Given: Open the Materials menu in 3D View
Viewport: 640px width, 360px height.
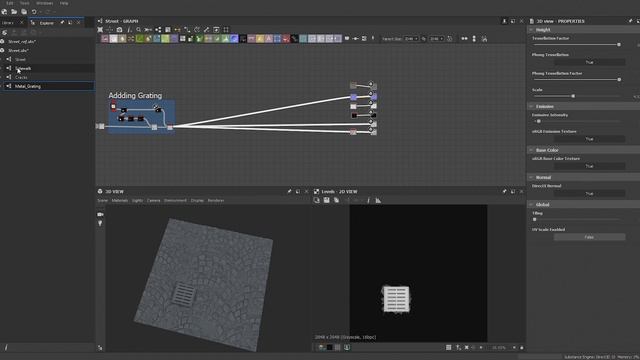Looking at the screenshot, I should click(x=120, y=200).
